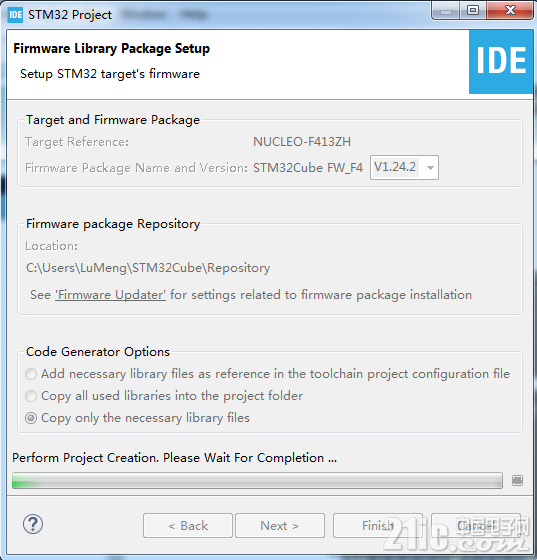Image resolution: width=537 pixels, height=560 pixels.
Task: Click the Finish button
Action: tap(378, 525)
